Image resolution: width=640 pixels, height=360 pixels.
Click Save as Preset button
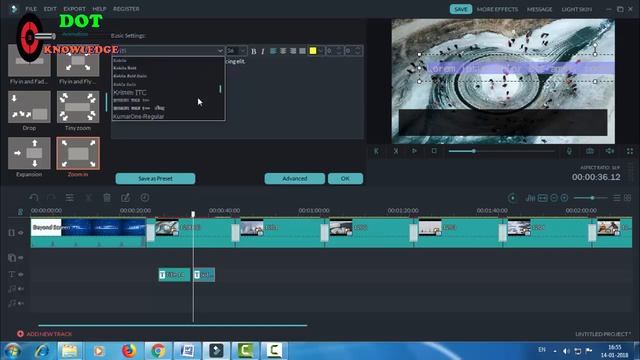[155, 178]
